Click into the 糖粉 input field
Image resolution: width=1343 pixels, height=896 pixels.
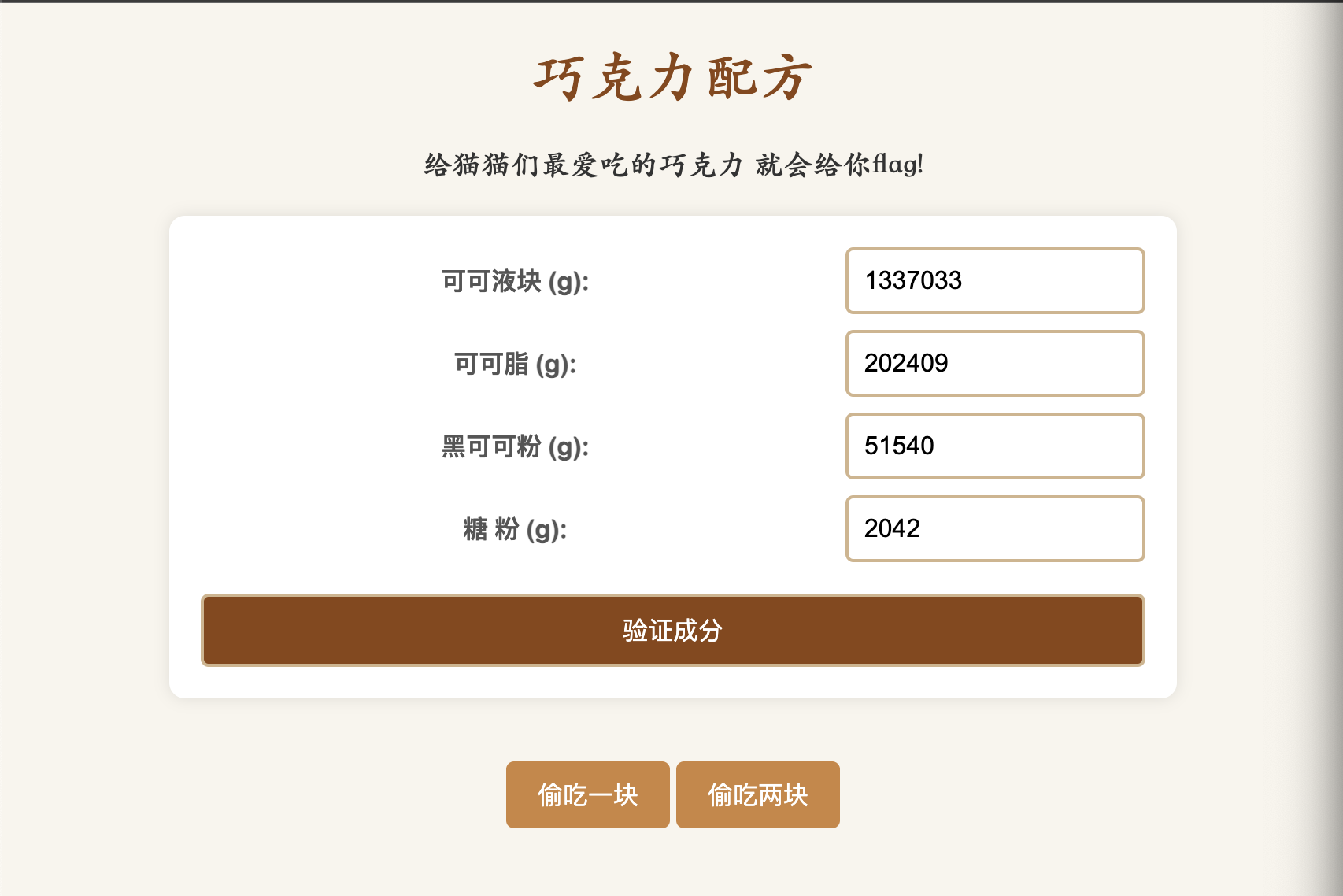994,528
